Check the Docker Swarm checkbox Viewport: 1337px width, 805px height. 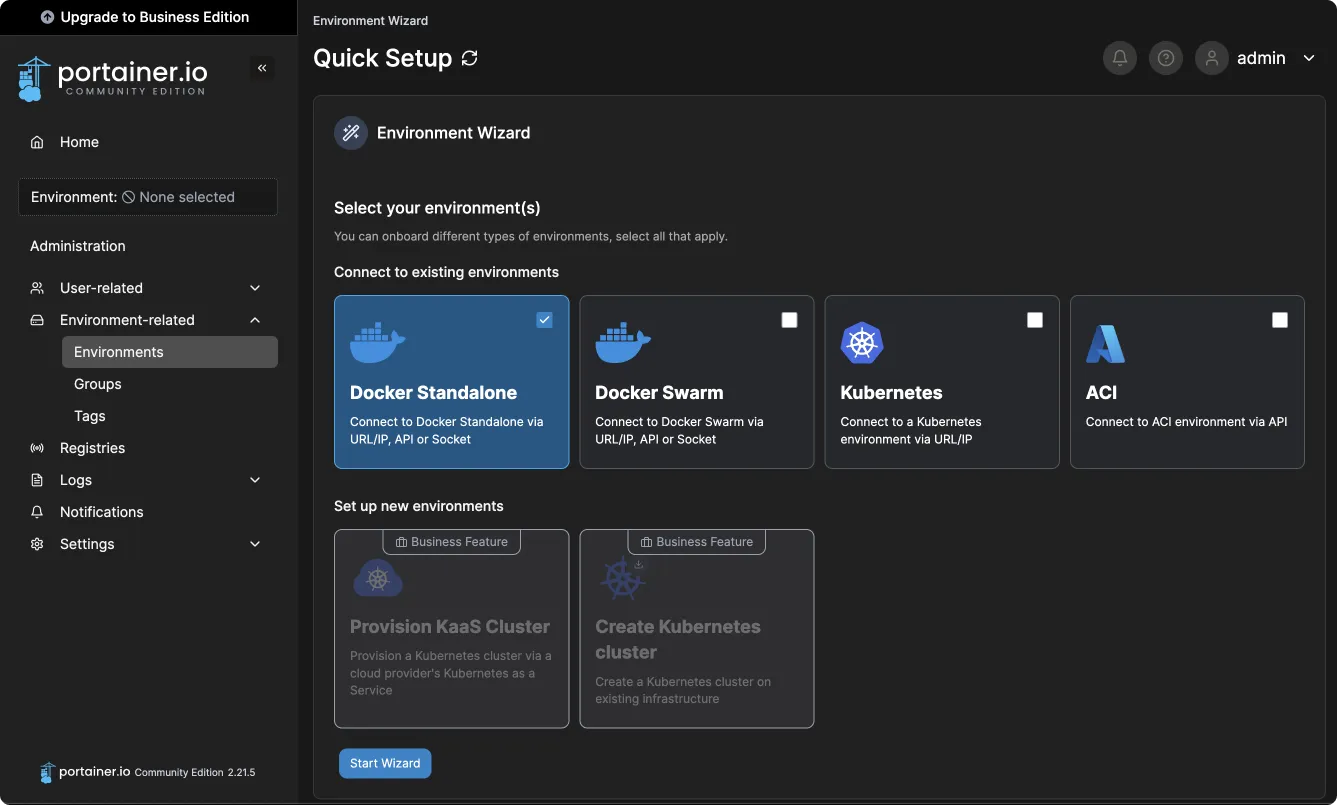[x=789, y=320]
